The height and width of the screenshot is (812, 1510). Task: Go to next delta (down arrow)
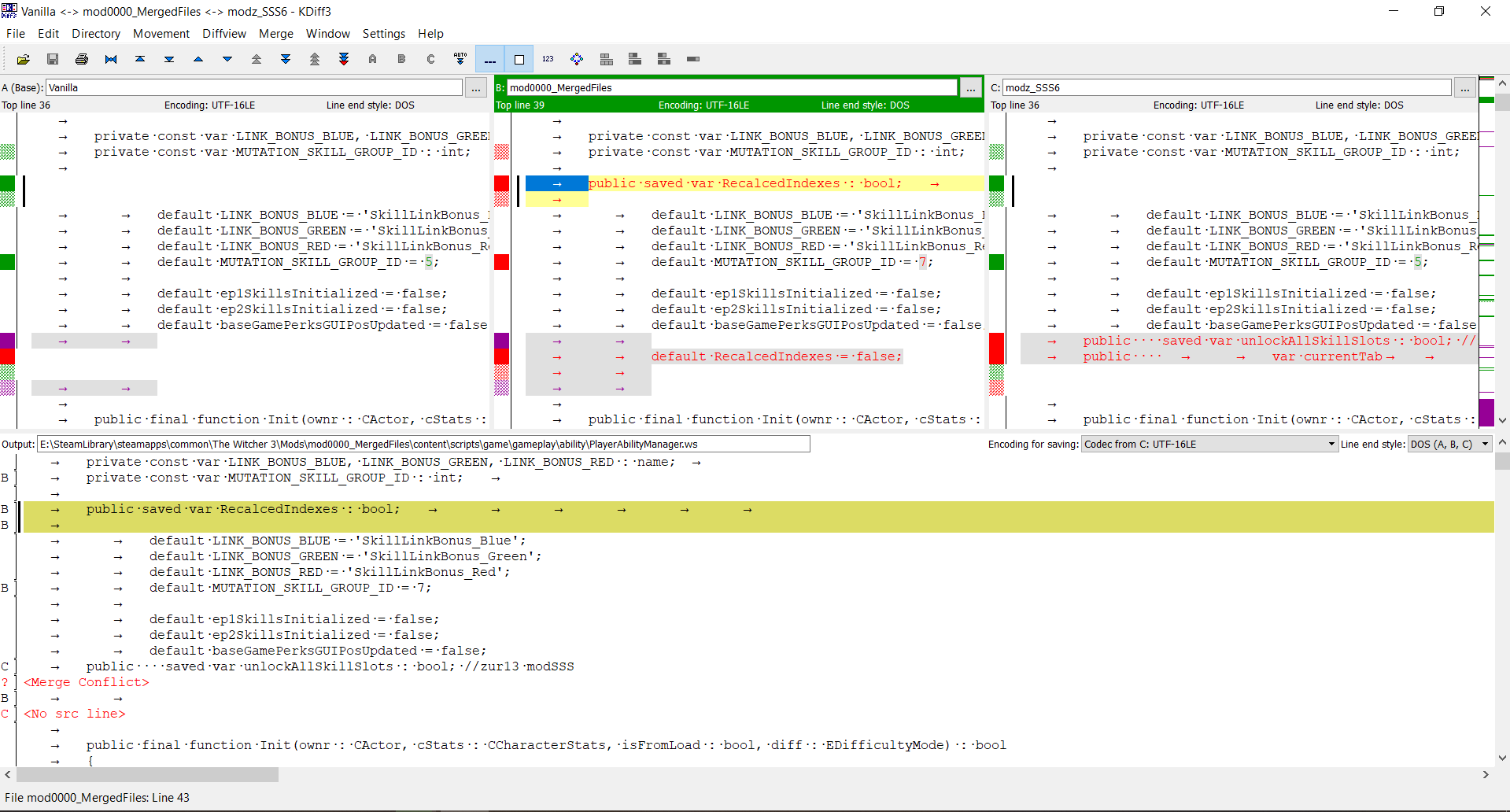pos(227,59)
